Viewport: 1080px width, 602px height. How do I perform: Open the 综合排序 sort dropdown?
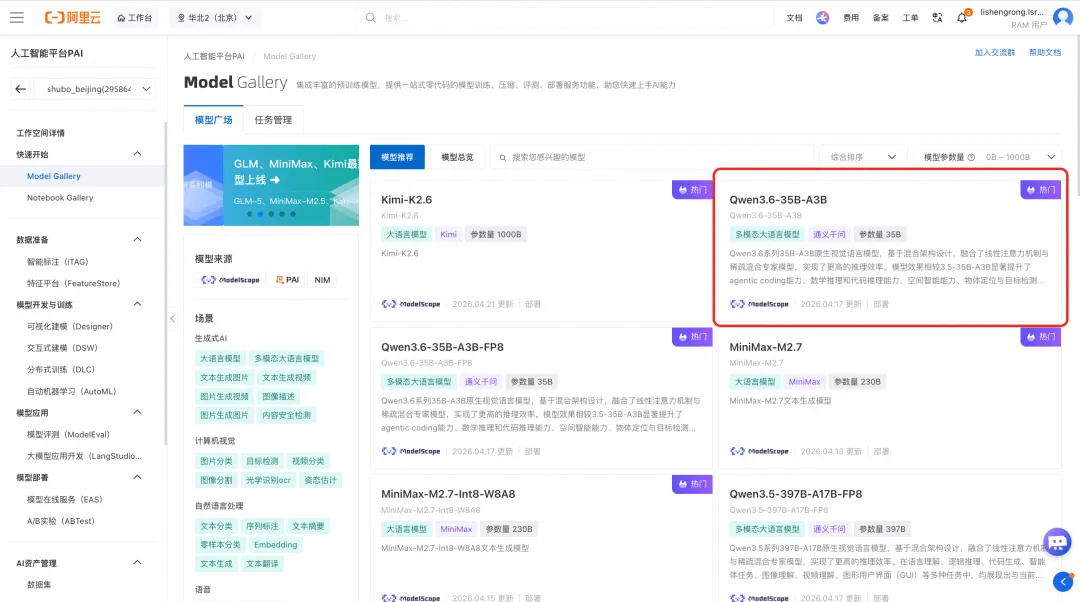pyautogui.click(x=862, y=157)
